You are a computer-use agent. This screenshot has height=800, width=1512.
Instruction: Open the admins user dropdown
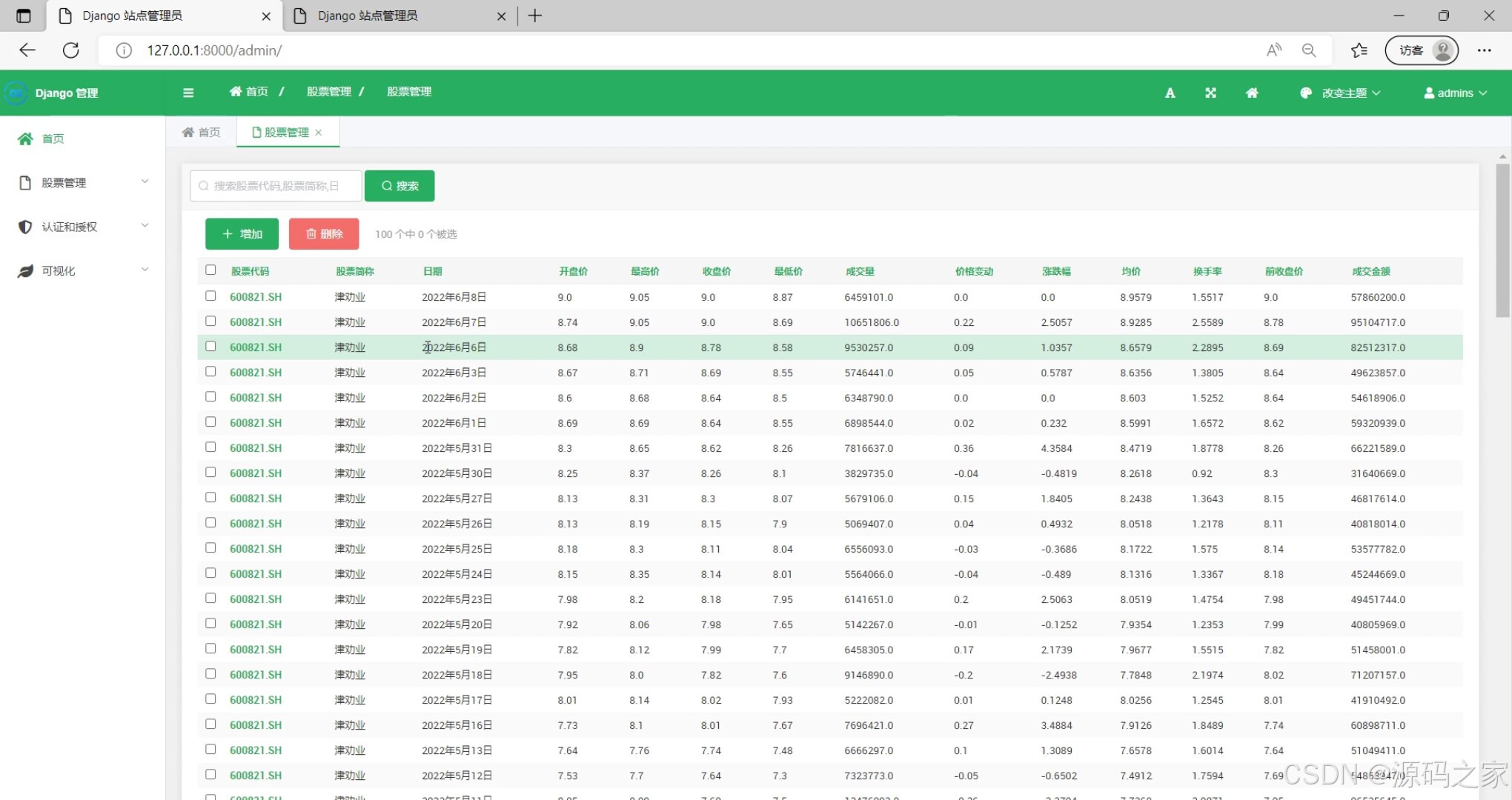coord(1456,93)
